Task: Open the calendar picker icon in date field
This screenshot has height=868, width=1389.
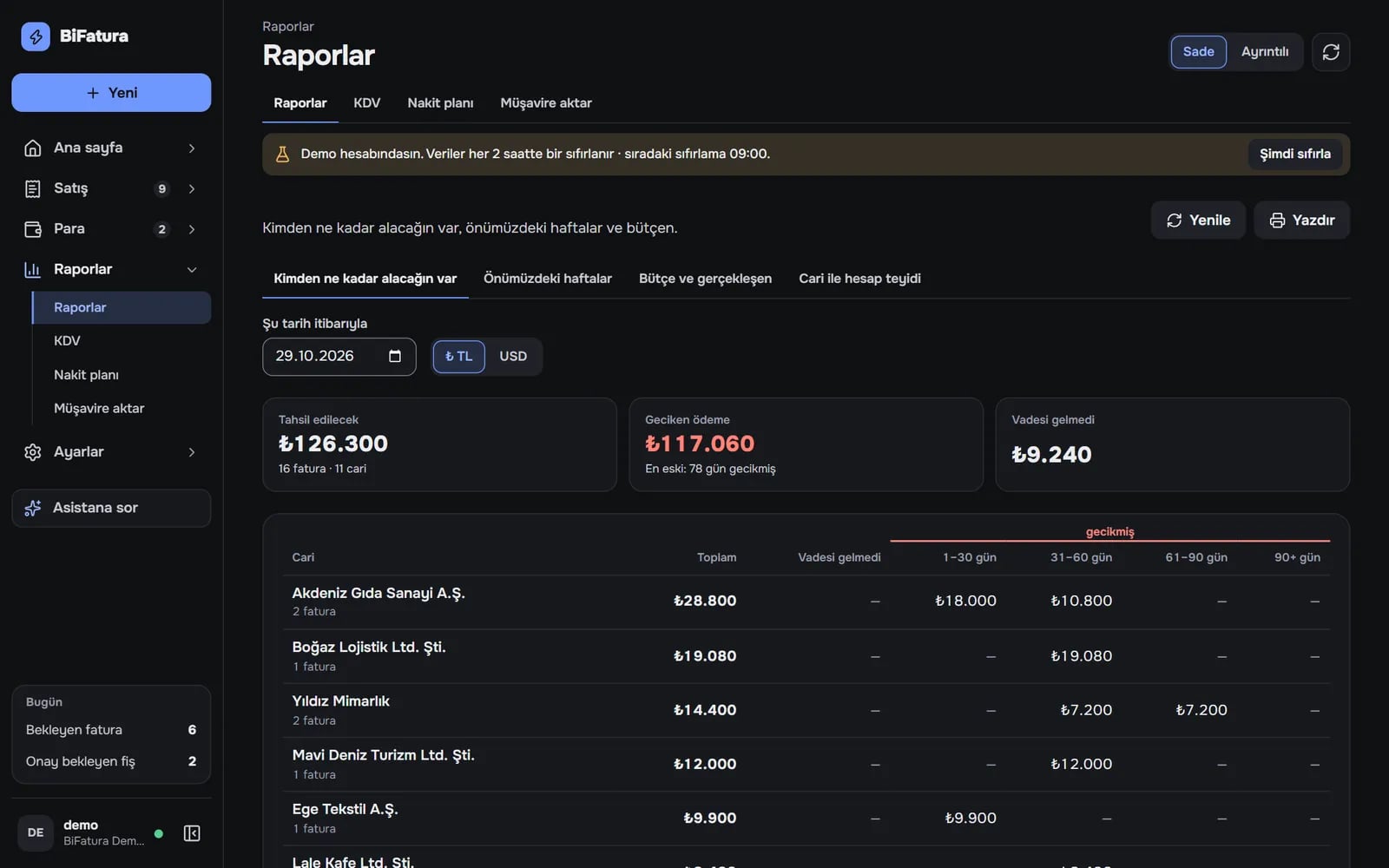Action: pyautogui.click(x=395, y=356)
